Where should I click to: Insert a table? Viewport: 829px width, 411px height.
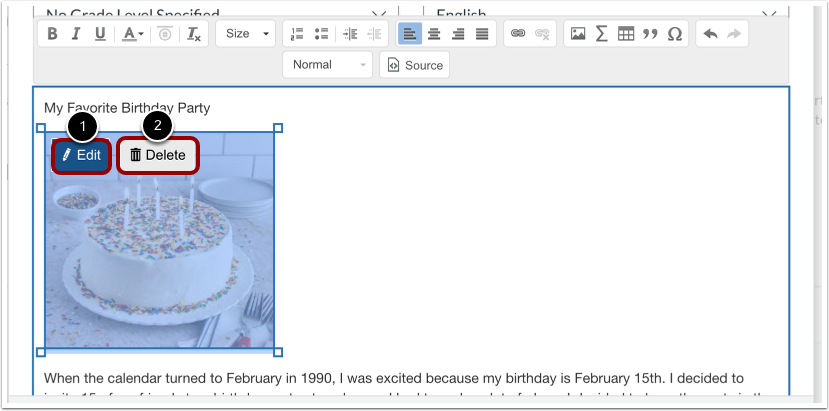[x=626, y=34]
